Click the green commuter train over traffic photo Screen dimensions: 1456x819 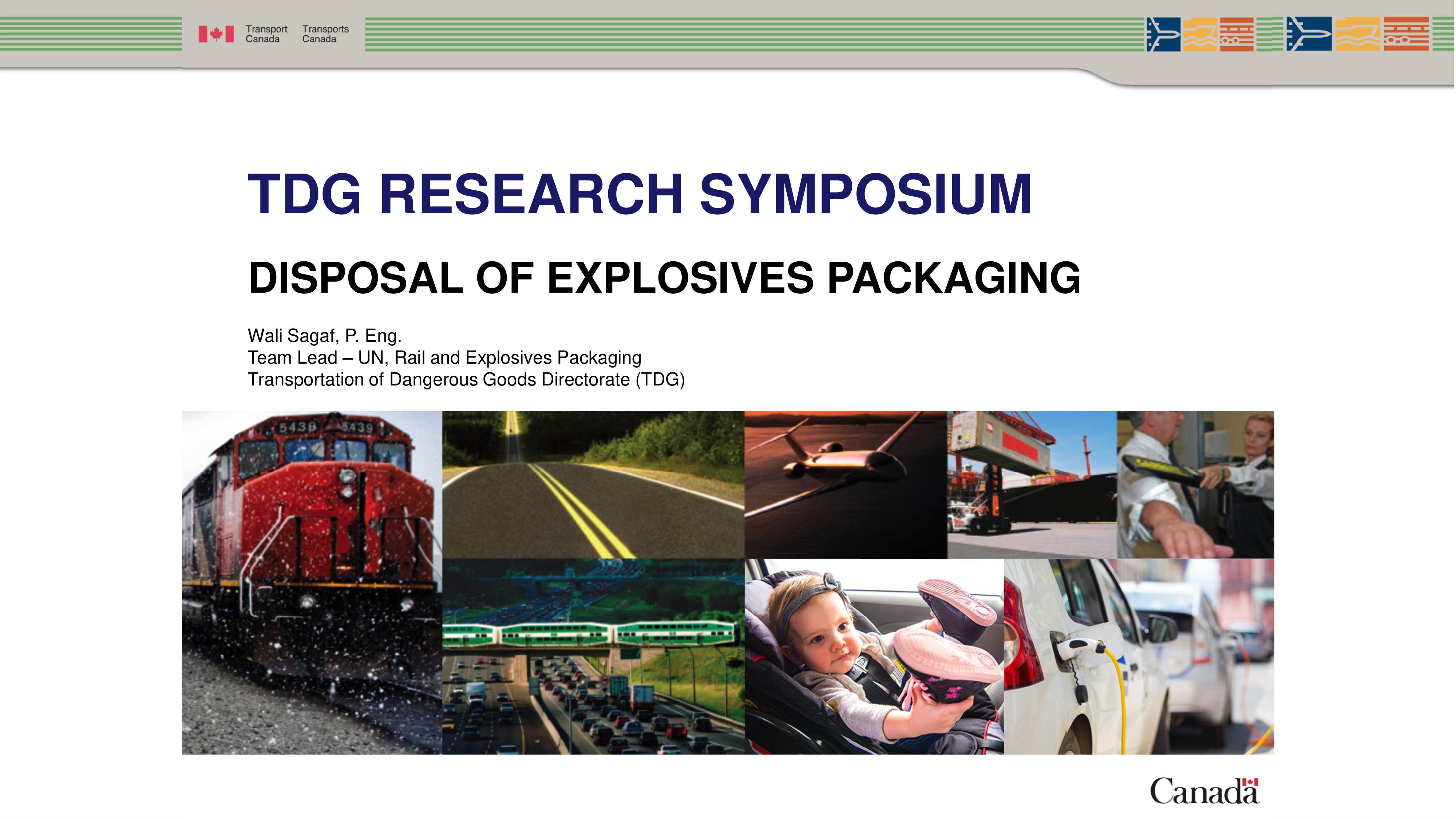point(593,656)
